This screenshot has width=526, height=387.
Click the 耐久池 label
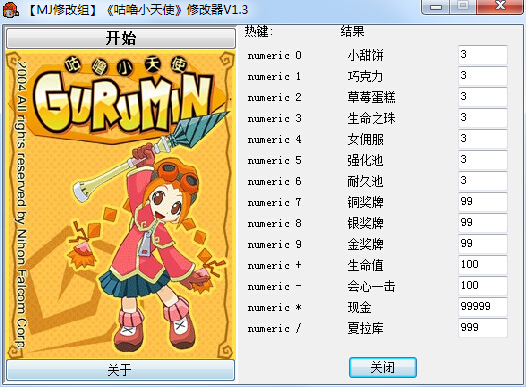[365, 181]
